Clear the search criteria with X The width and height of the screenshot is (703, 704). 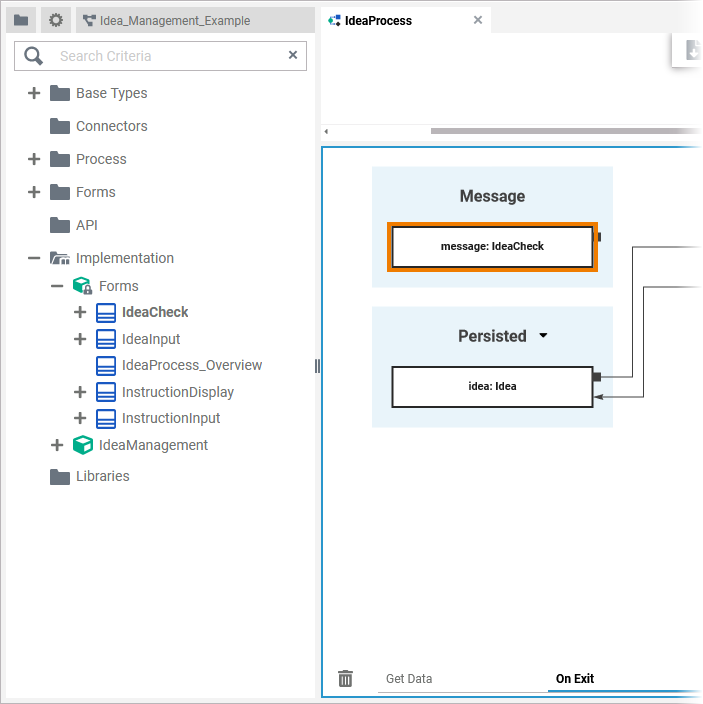pyautogui.click(x=293, y=56)
